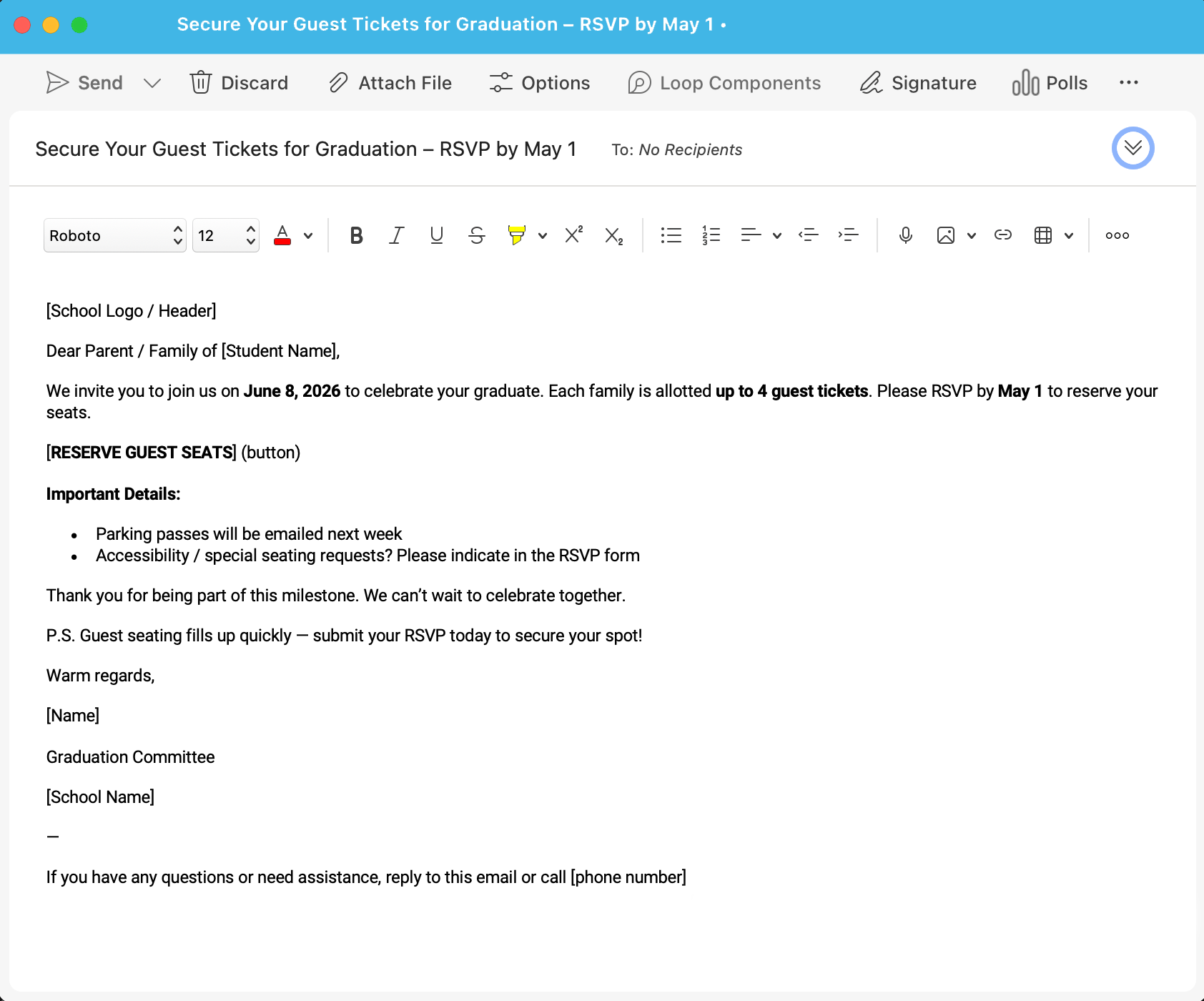The width and height of the screenshot is (1204, 1001).
Task: Open the Signature menu
Action: [918, 83]
